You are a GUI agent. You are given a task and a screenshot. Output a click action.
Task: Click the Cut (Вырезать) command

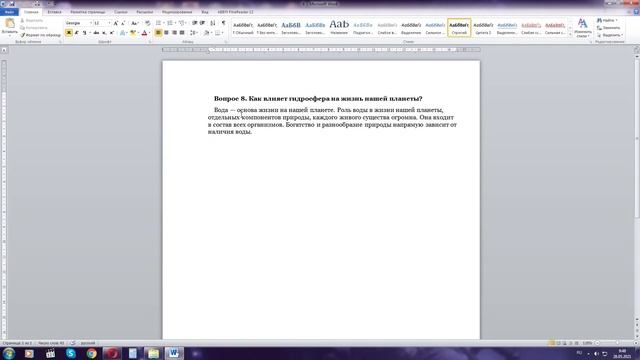point(32,20)
